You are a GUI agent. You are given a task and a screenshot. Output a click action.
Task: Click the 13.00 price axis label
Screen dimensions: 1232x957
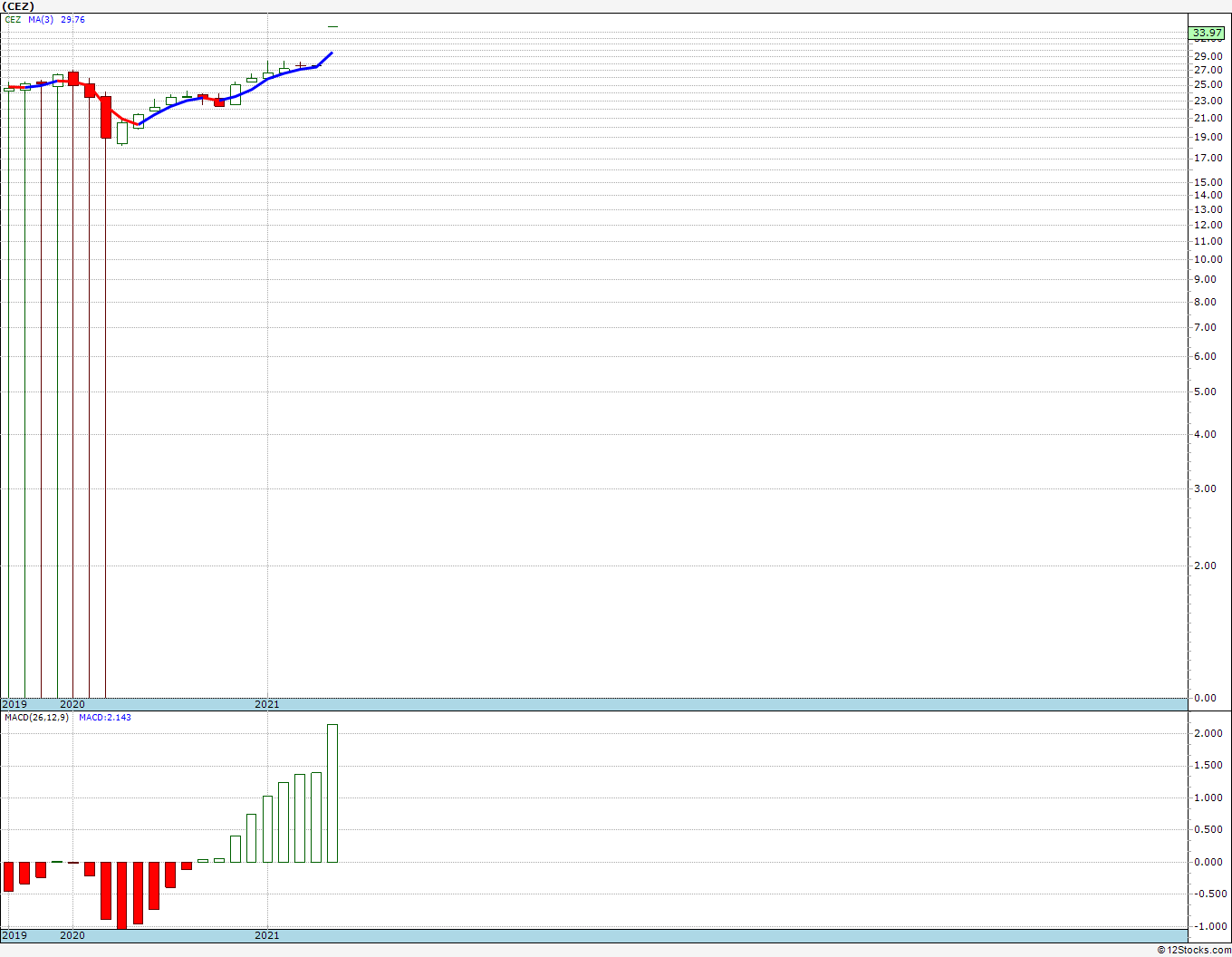pos(1208,209)
